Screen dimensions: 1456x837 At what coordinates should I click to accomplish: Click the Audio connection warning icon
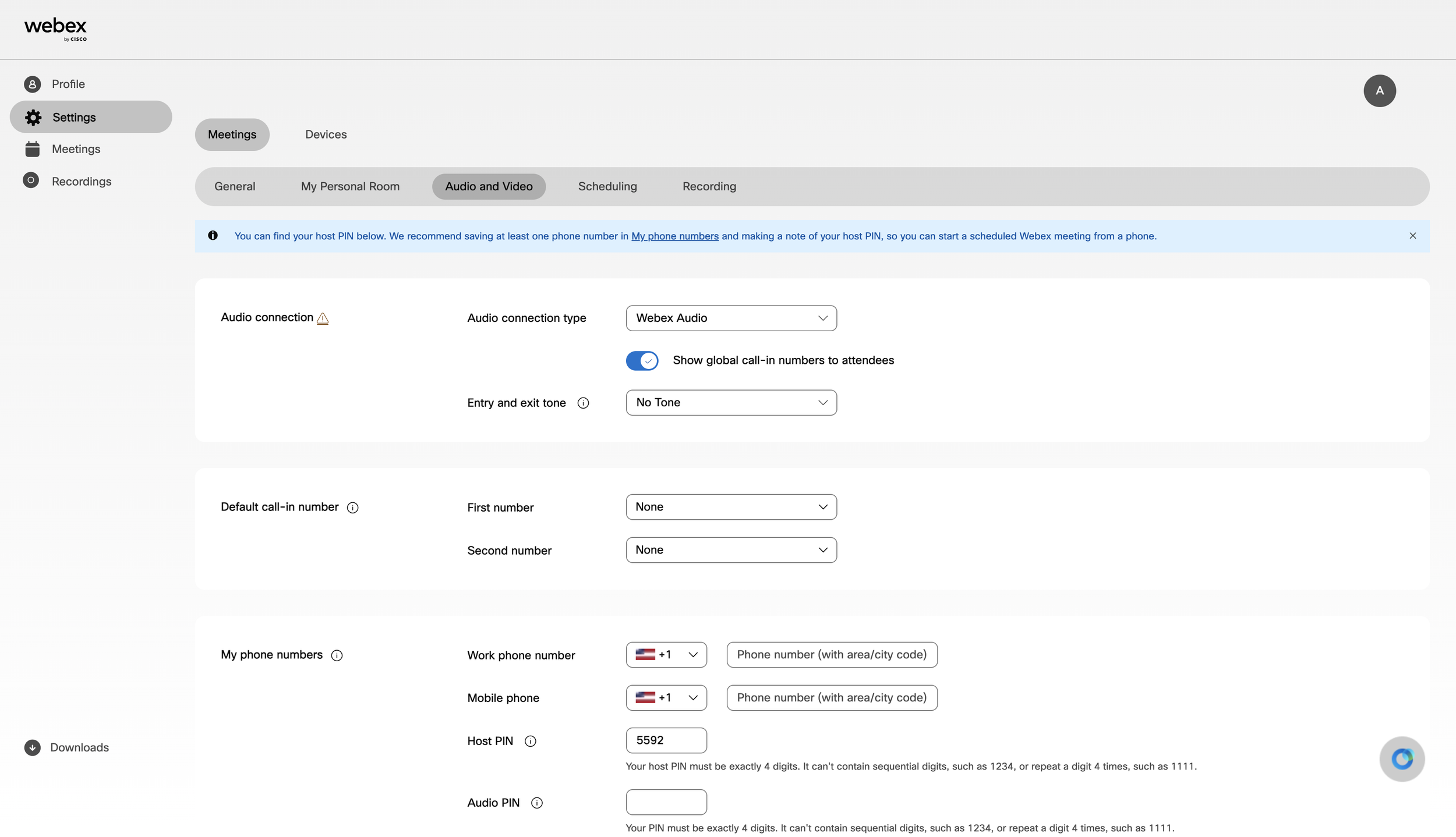[323, 318]
